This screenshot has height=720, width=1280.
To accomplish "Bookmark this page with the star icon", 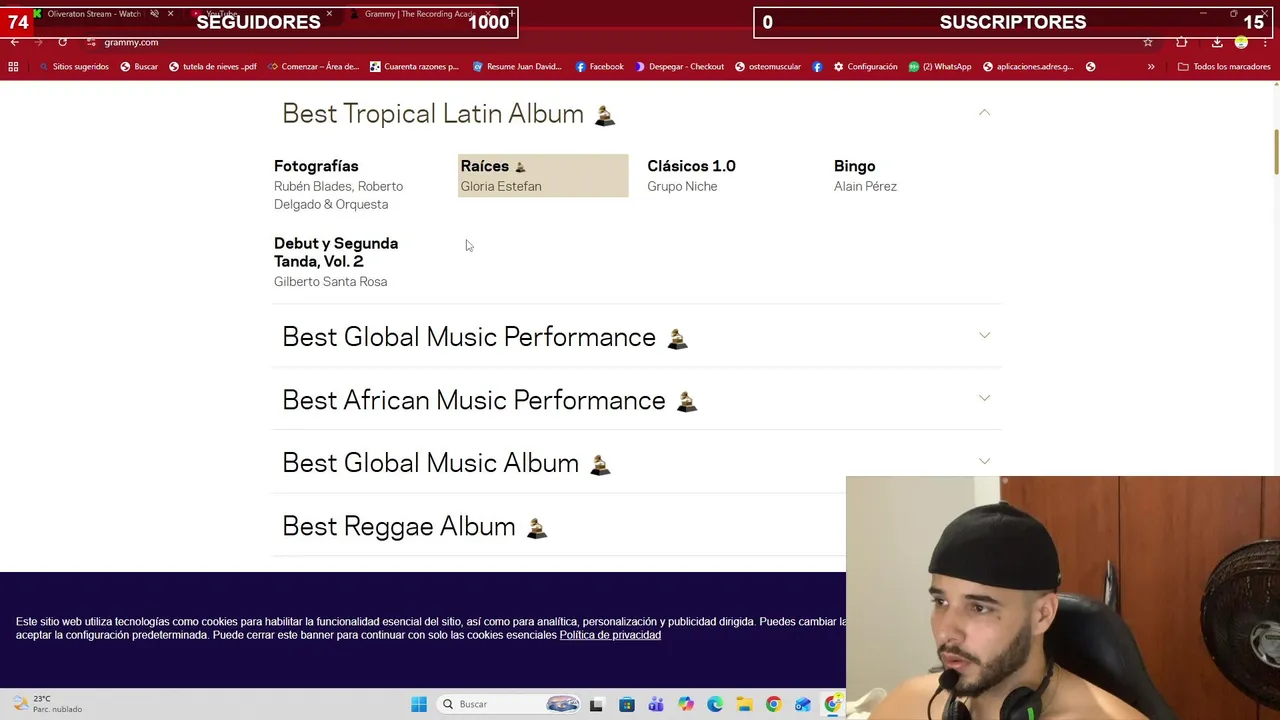I will (1148, 42).
